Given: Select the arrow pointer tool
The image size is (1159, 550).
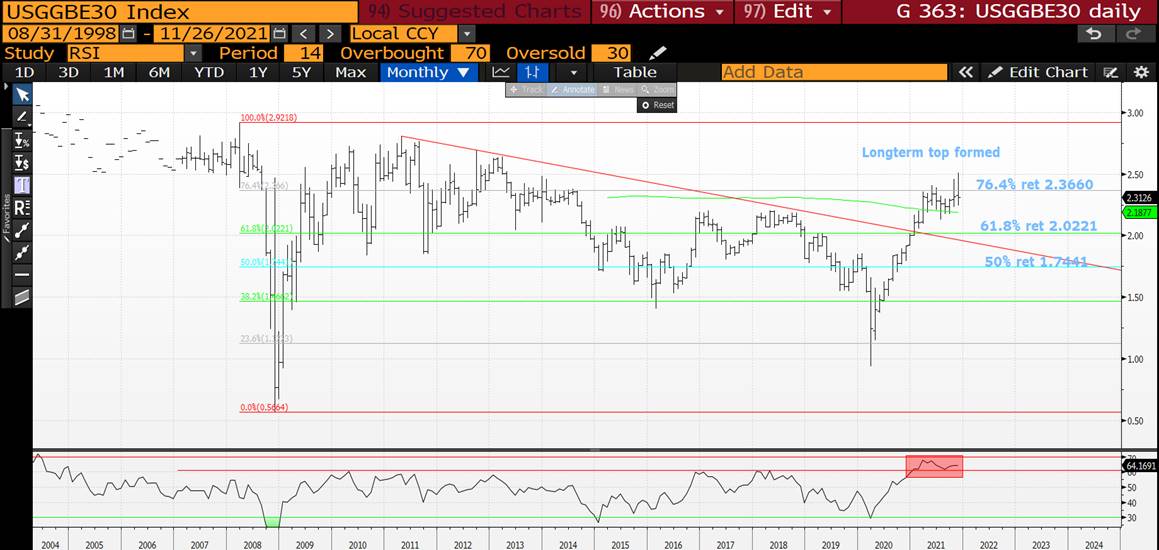Looking at the screenshot, I should [22, 95].
